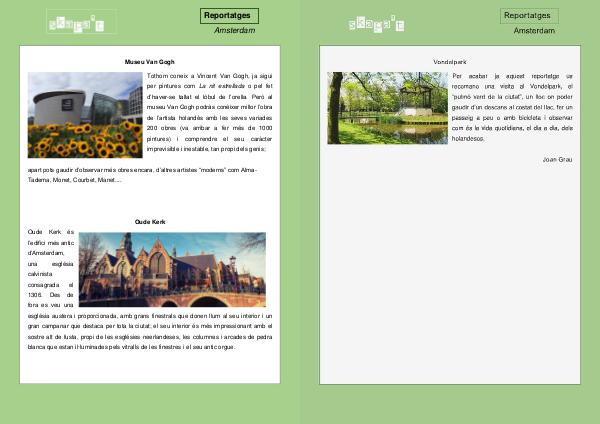Click the Amsterdam subtitle on the left page
The height and width of the screenshot is (424, 600).
[235, 31]
